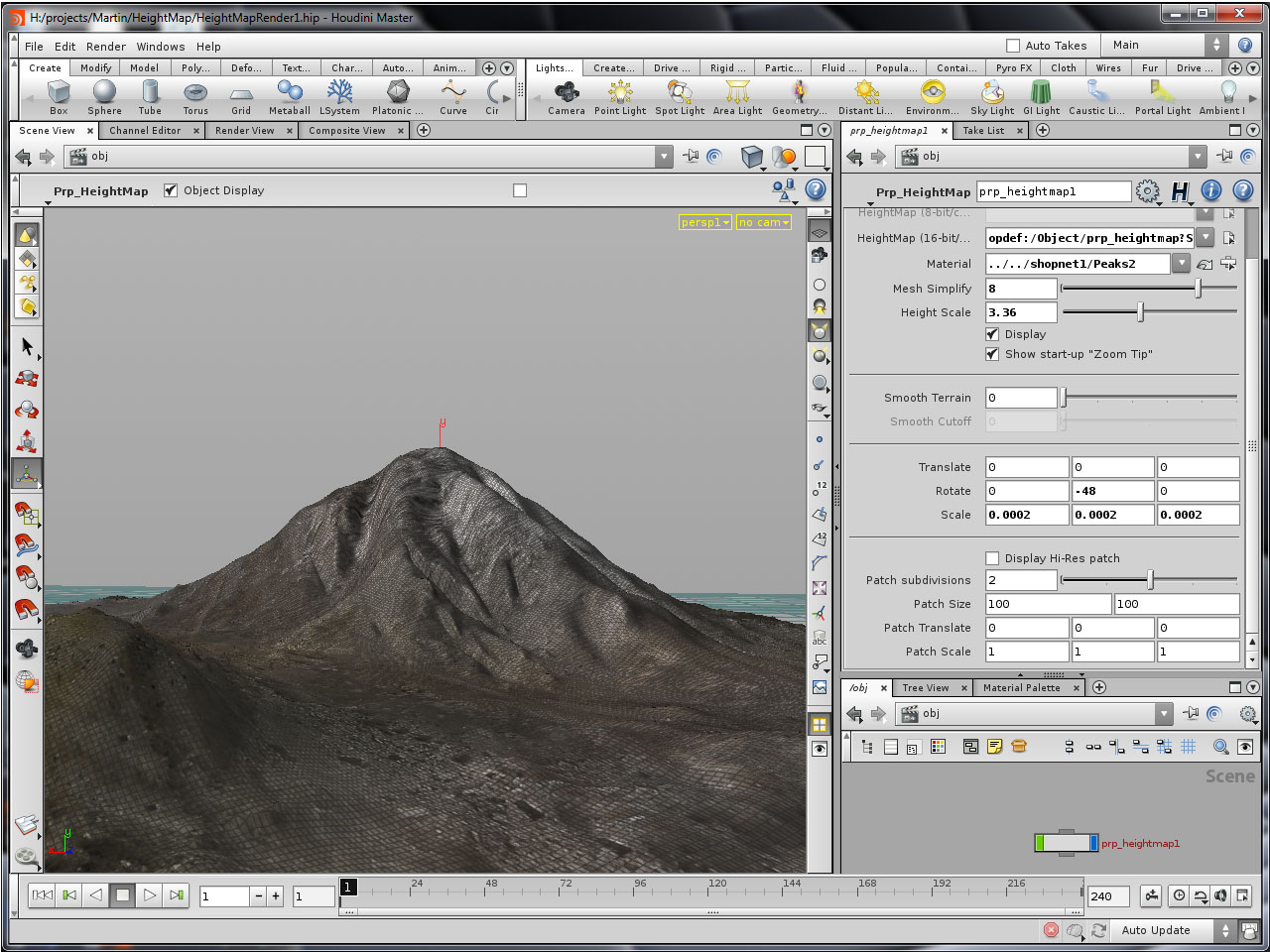This screenshot has height=952, width=1270.
Task: Open the persp1 viewport dropdown
Action: click(704, 222)
